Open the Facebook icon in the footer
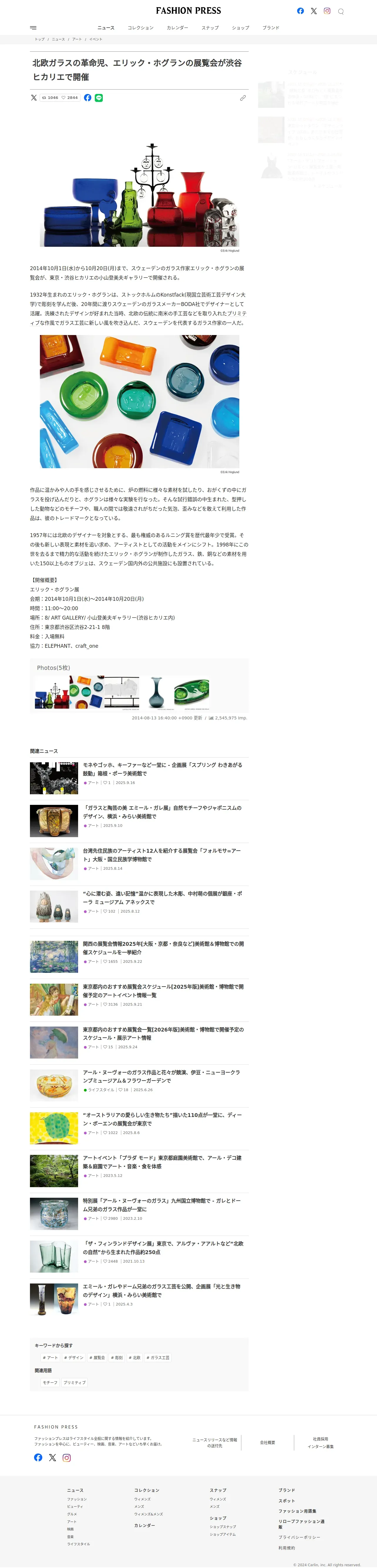Screen dimensions: 377x1568 [38, 1457]
